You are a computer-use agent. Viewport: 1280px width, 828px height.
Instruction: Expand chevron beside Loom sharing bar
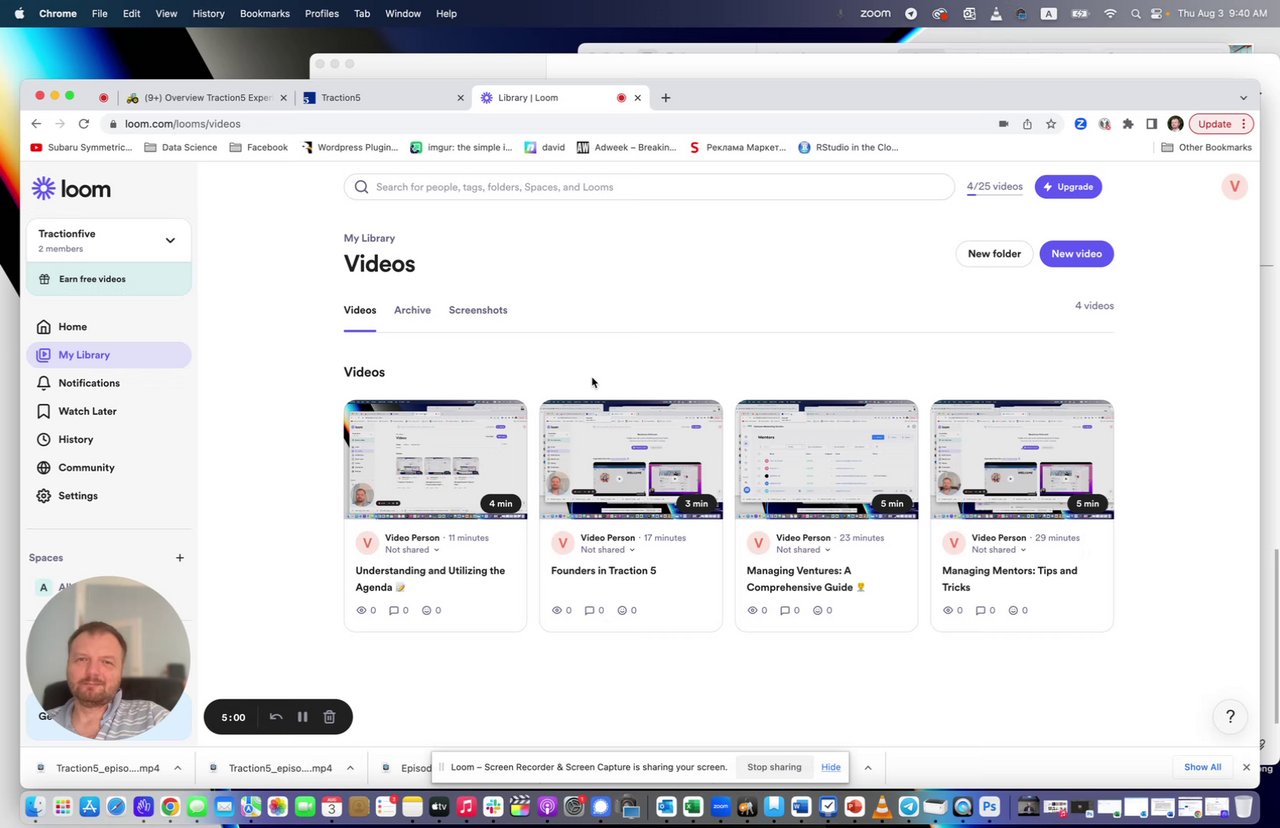(x=868, y=768)
